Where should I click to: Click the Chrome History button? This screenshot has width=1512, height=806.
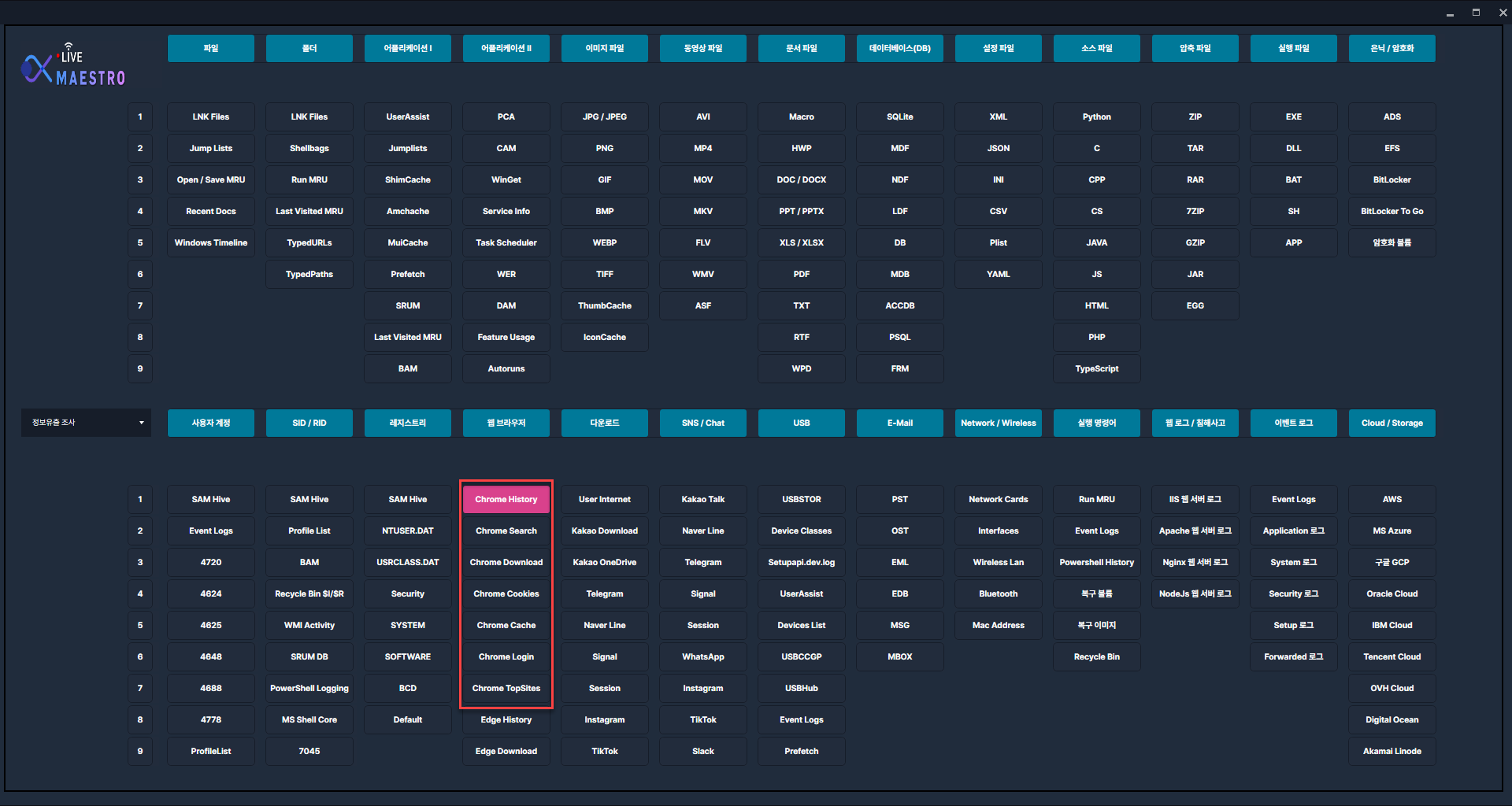click(x=506, y=499)
